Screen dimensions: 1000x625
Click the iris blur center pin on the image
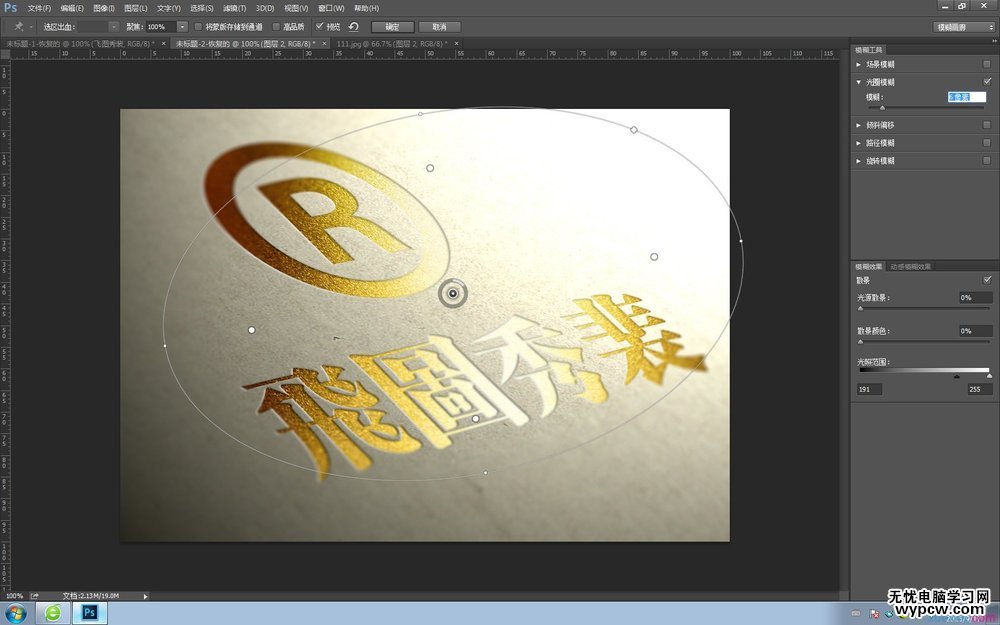[x=453, y=292]
